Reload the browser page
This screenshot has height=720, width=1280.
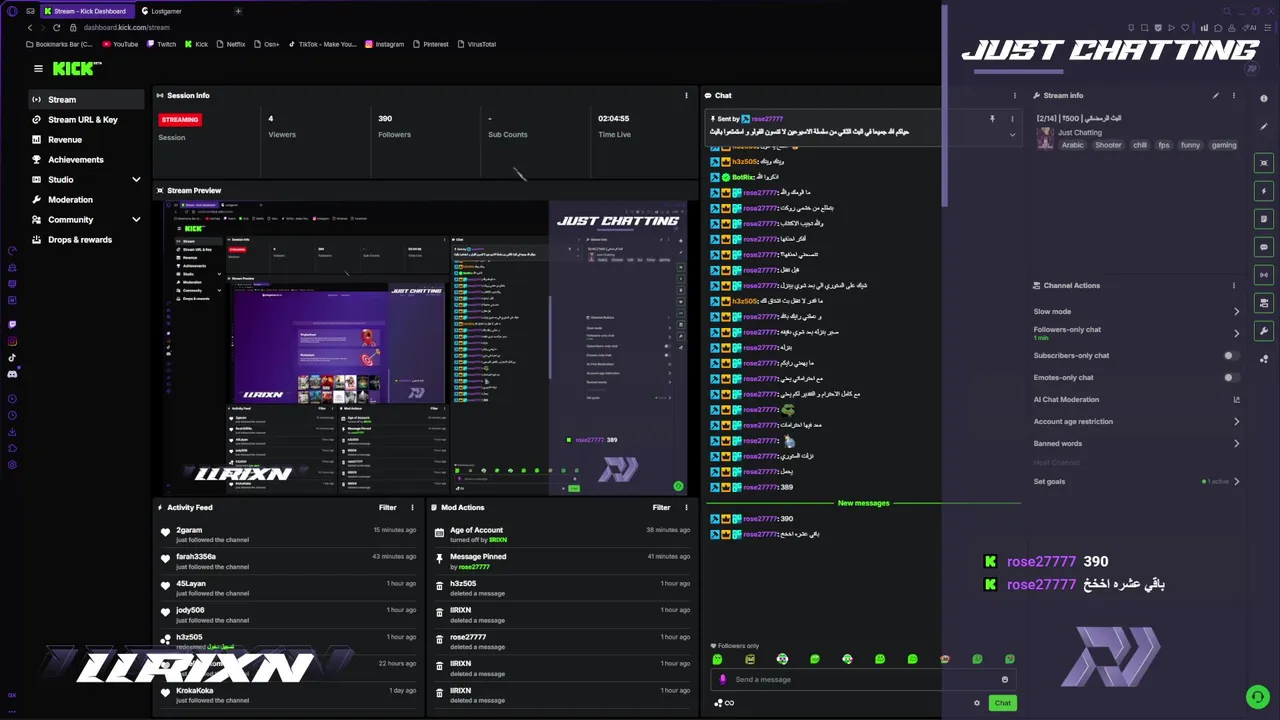tap(59, 28)
